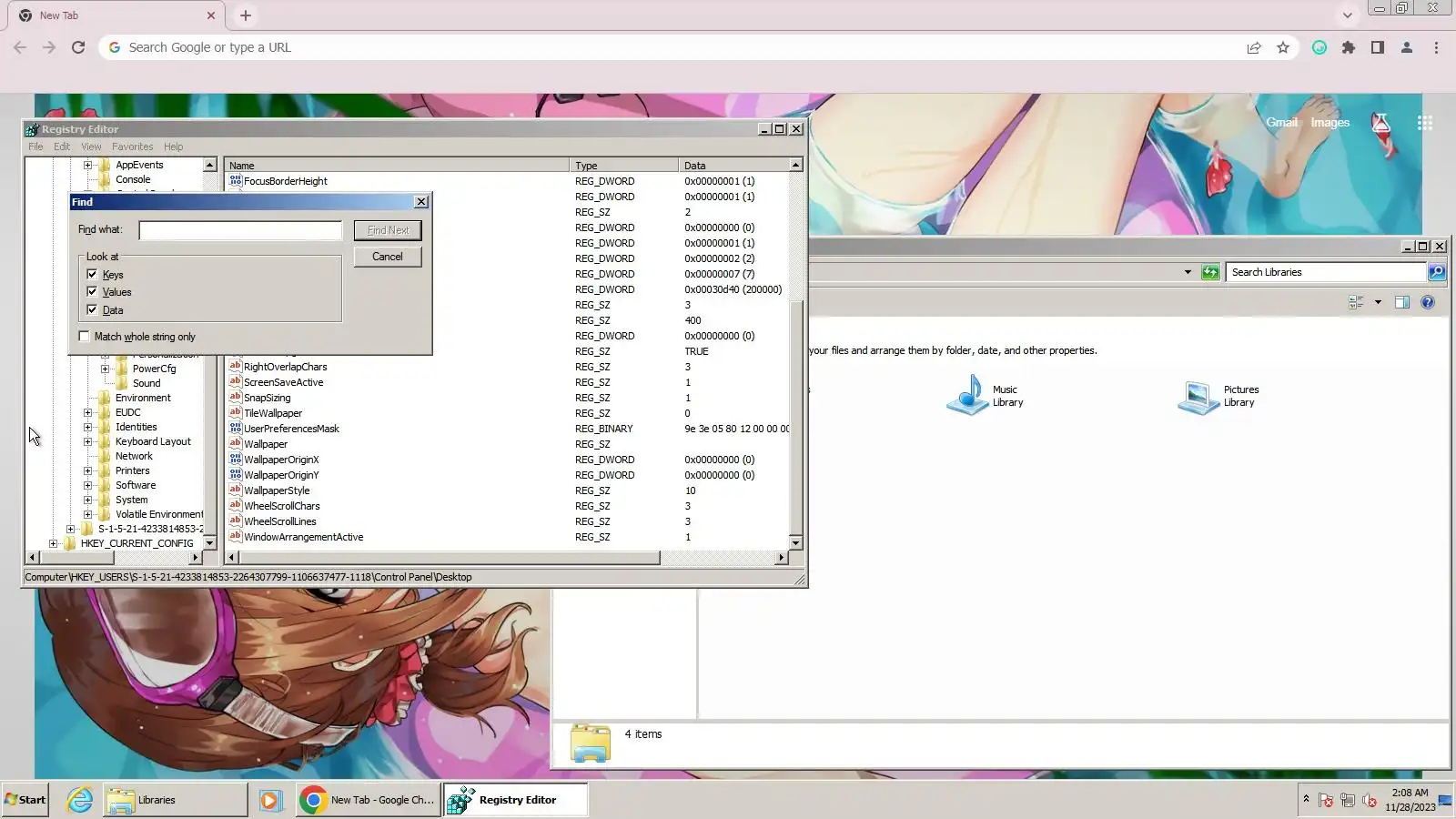This screenshot has height=819, width=1456.
Task: Click Chrome's reload page icon
Action: click(78, 47)
